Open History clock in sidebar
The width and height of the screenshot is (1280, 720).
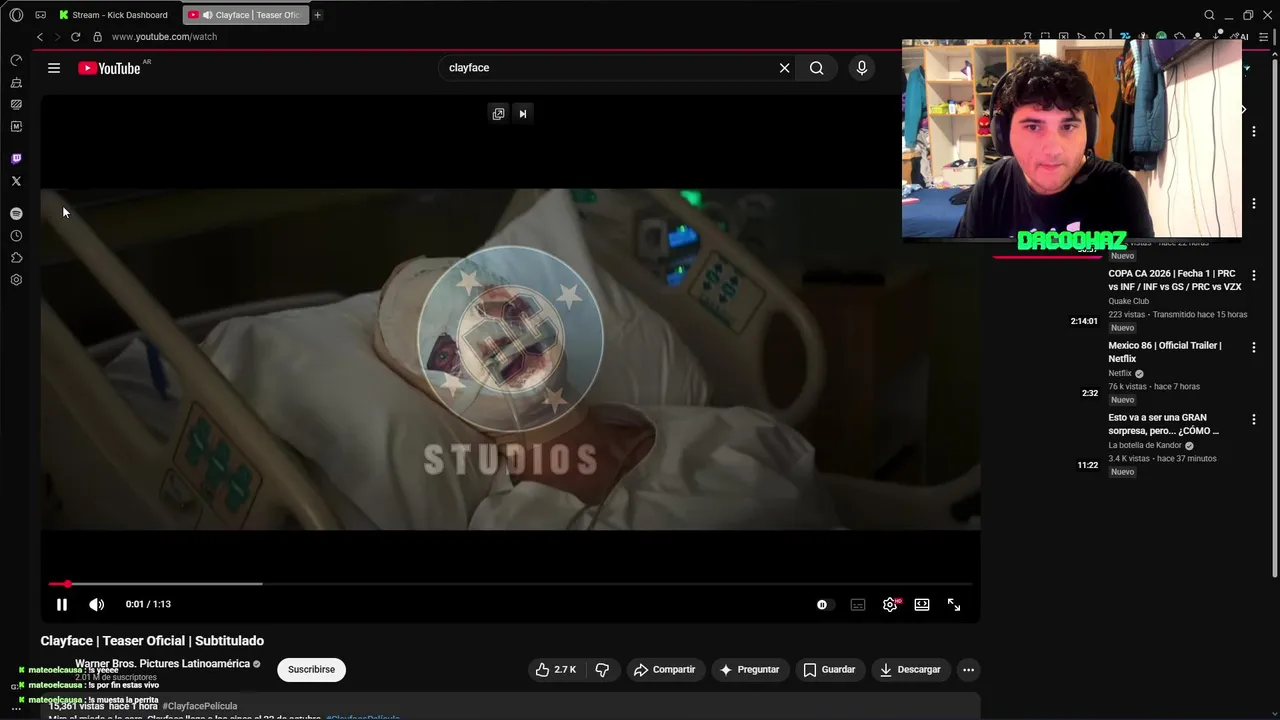16,236
